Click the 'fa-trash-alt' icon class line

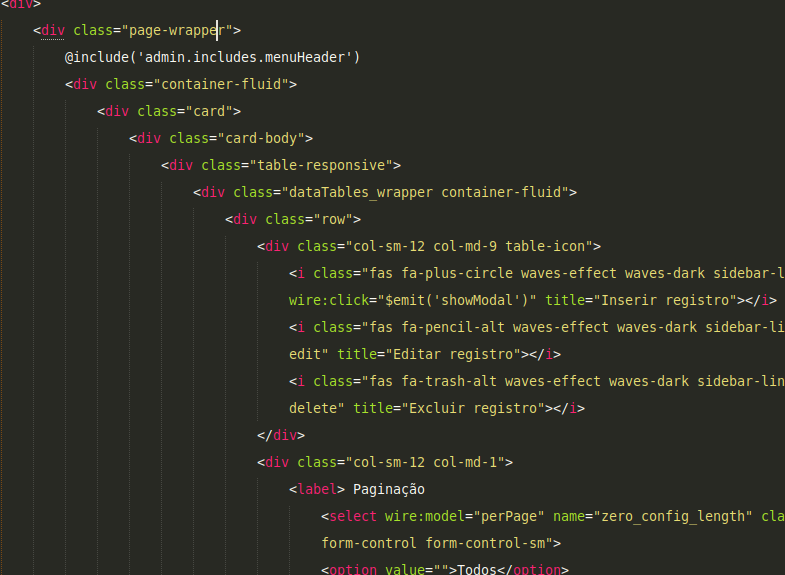(x=537, y=381)
